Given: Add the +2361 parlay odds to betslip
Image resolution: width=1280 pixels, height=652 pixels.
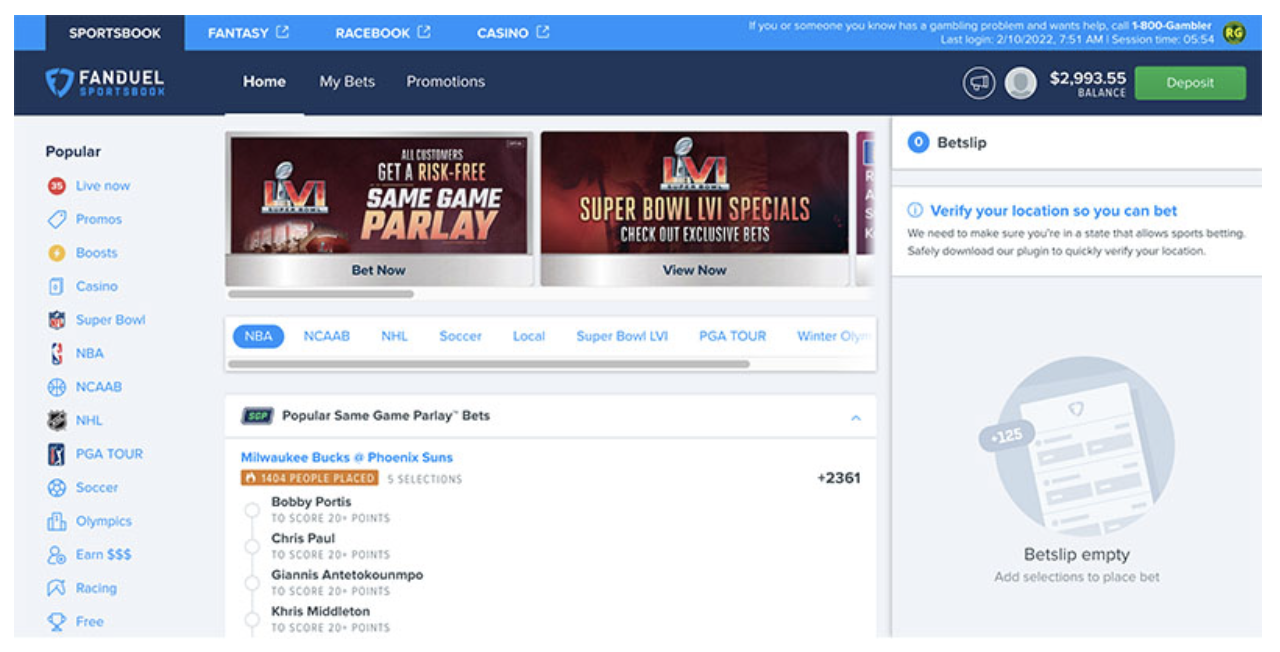Looking at the screenshot, I should pos(839,478).
